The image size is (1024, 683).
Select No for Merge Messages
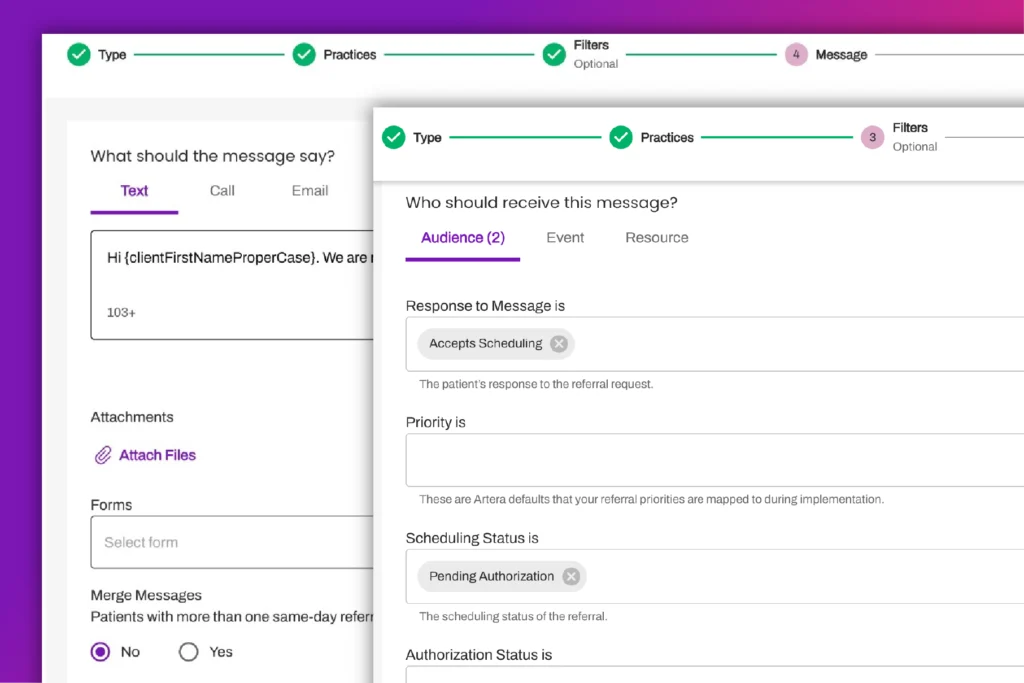[x=100, y=652]
